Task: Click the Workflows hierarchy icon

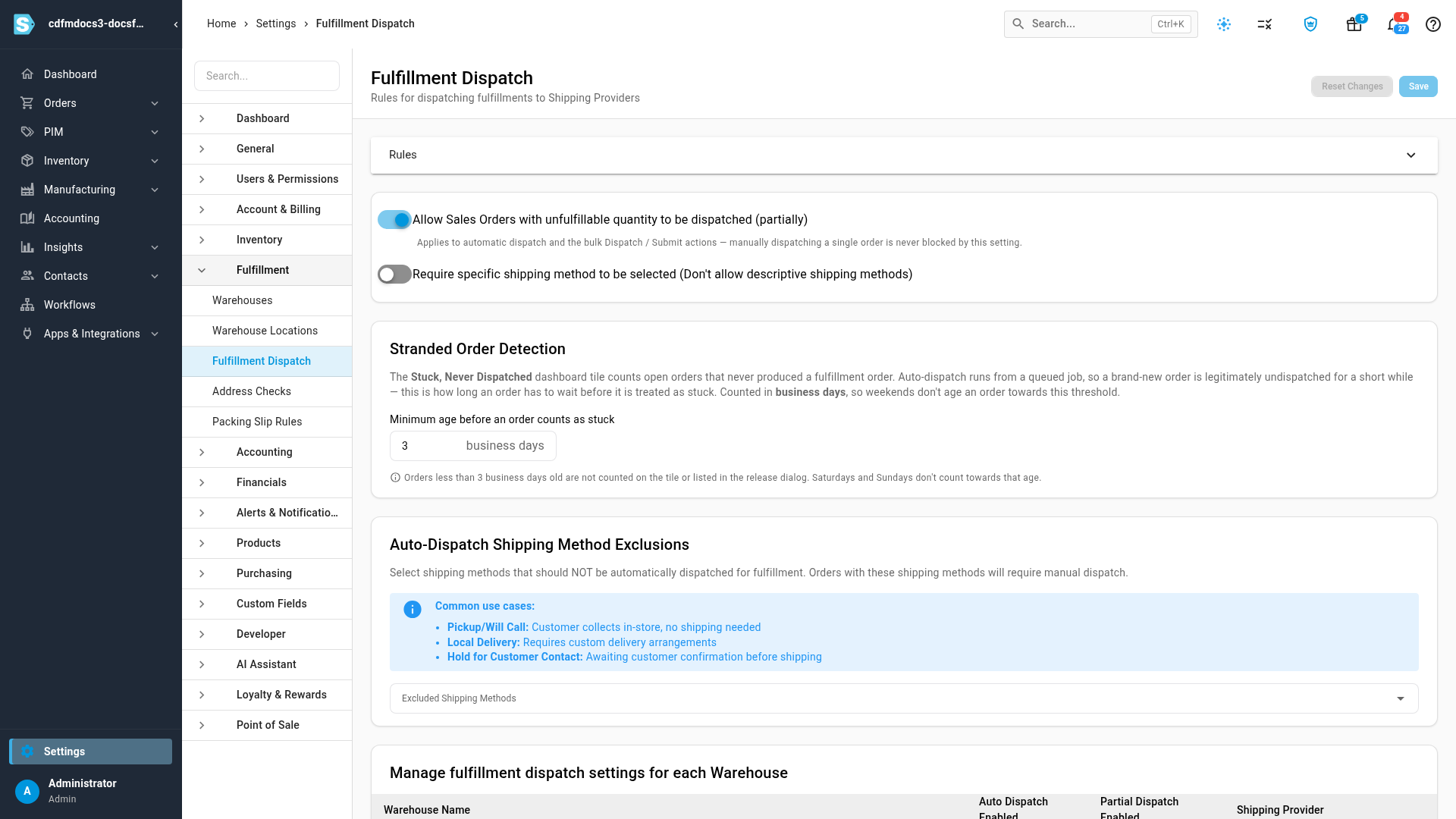Action: [x=27, y=305]
